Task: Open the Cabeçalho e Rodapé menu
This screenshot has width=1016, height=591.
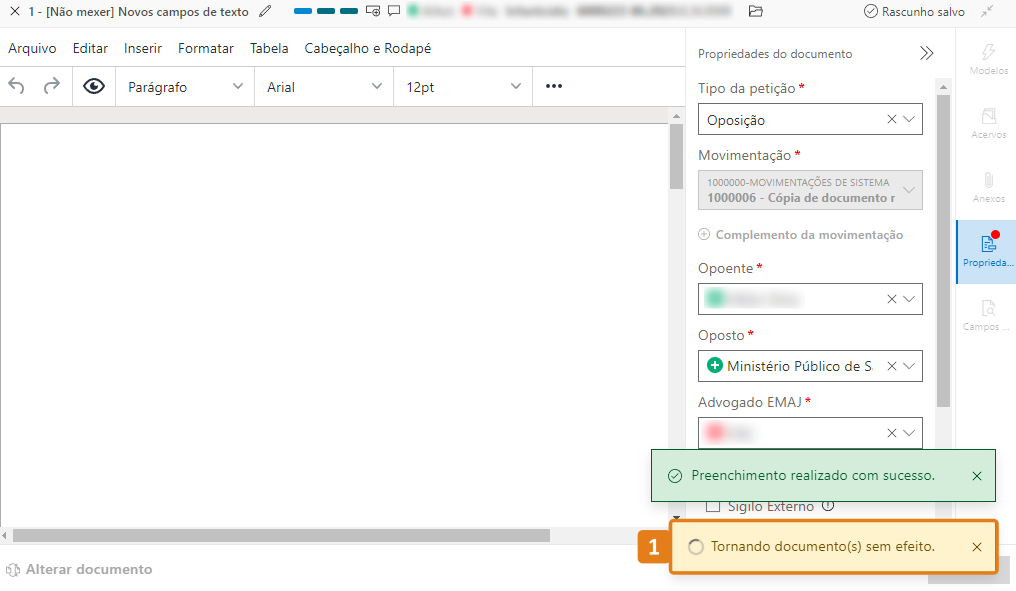Action: (x=368, y=48)
